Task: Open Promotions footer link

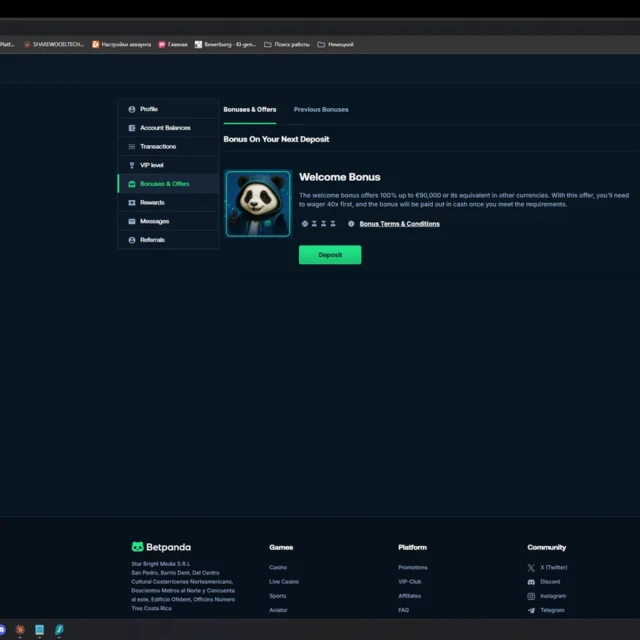Action: point(413,567)
